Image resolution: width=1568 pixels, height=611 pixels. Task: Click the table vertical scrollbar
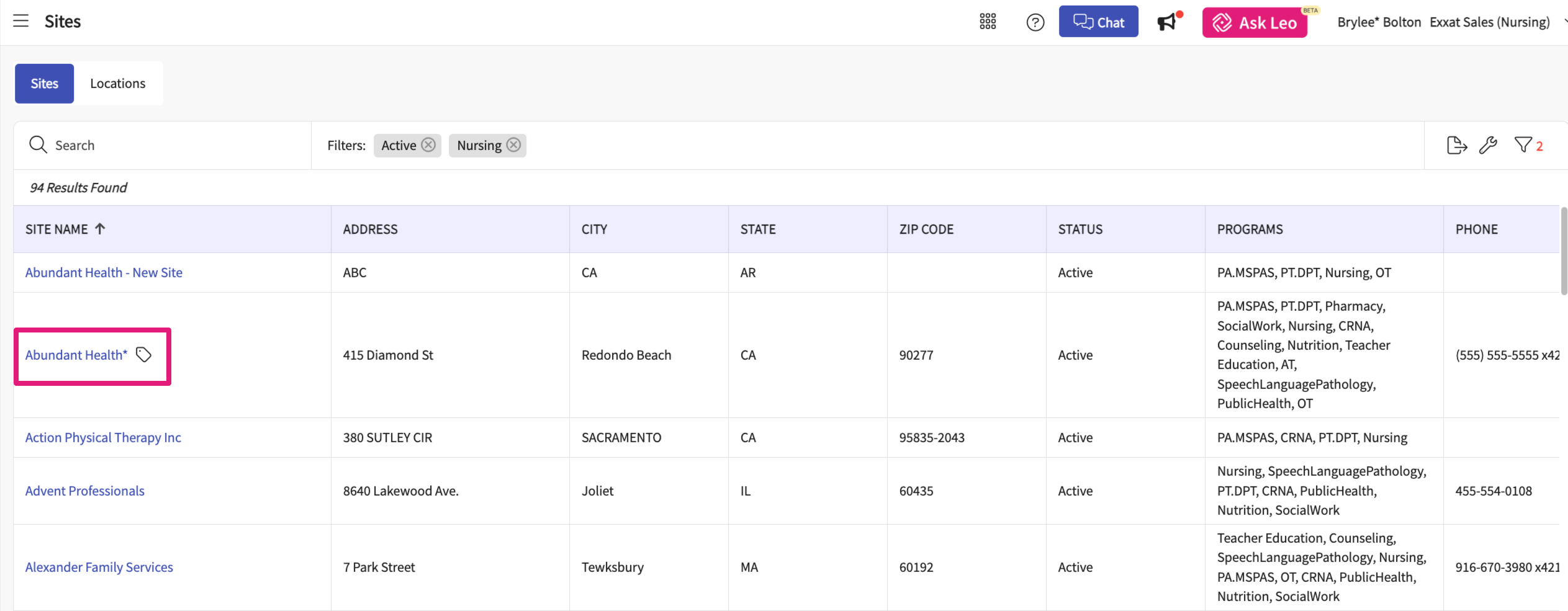1564,251
